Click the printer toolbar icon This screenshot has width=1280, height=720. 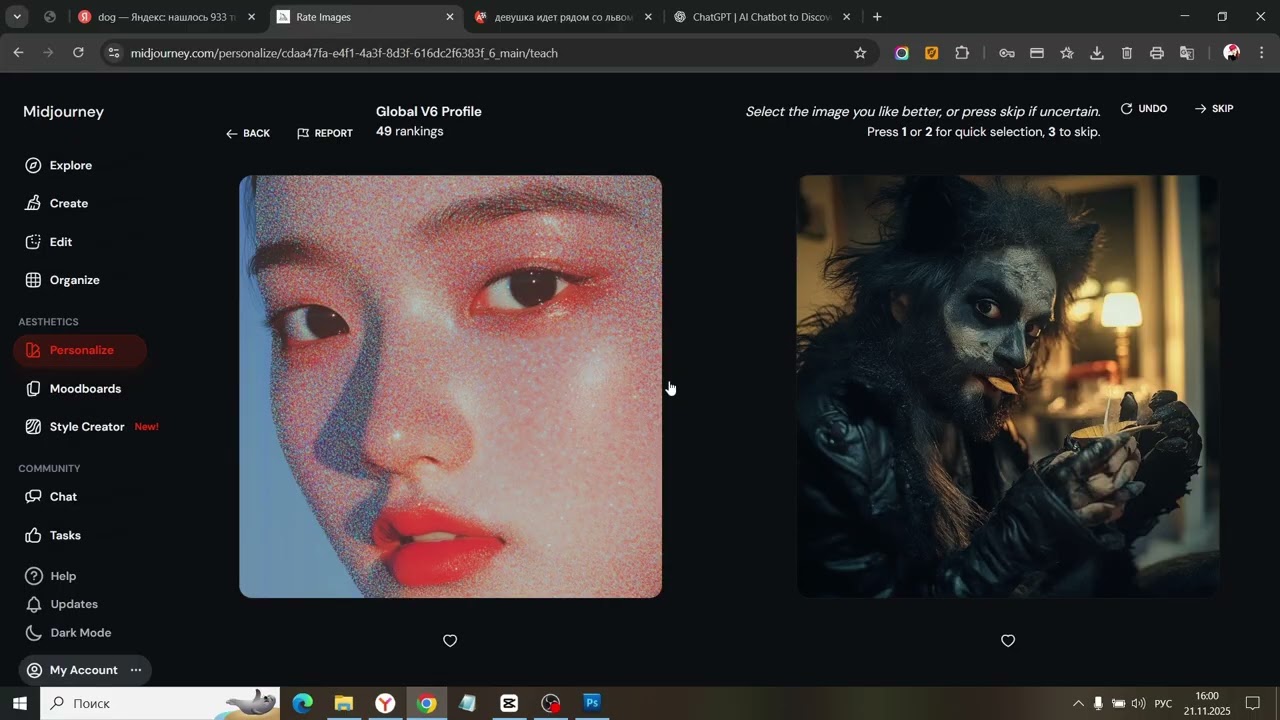(x=1157, y=53)
